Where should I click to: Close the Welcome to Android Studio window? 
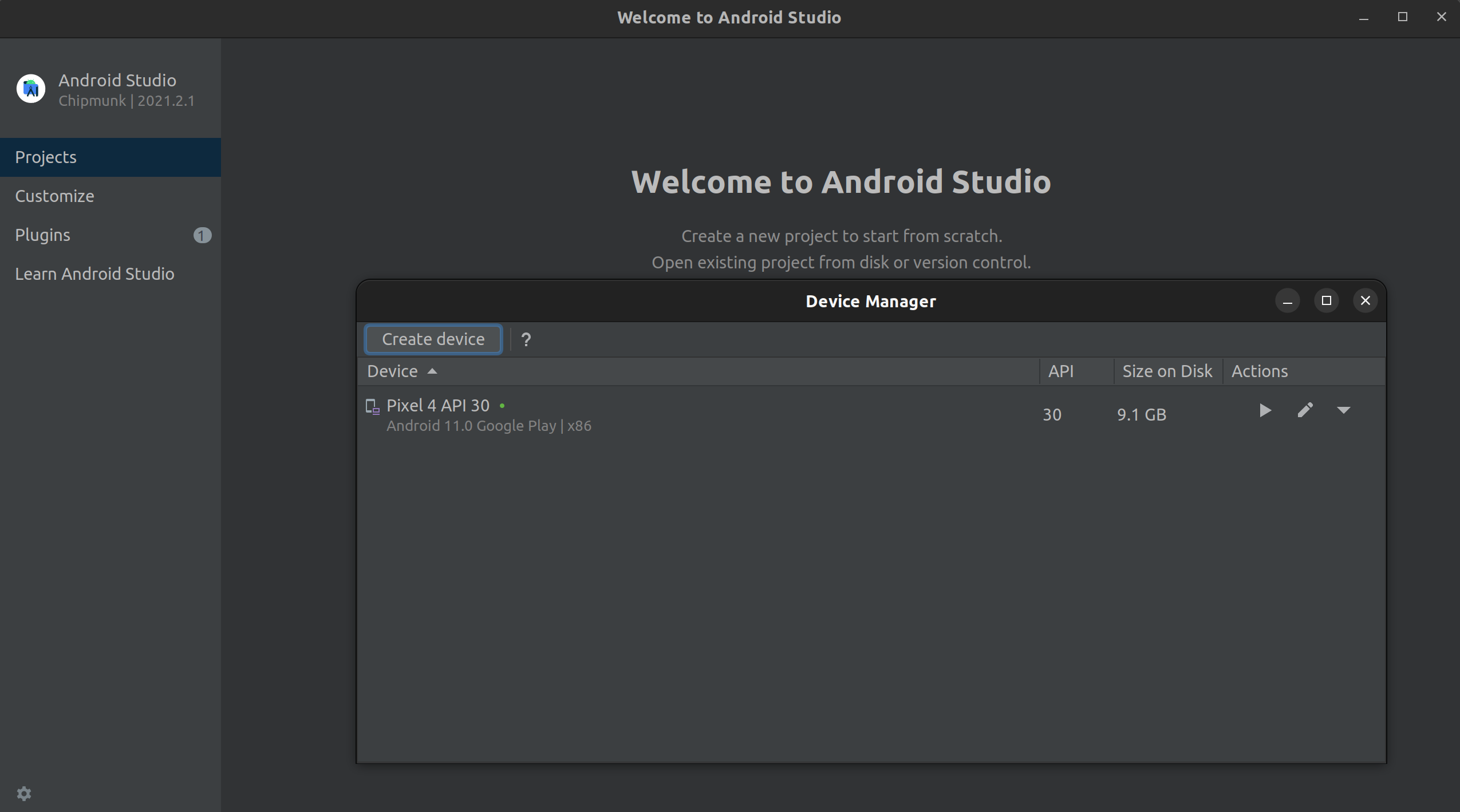tap(1442, 17)
